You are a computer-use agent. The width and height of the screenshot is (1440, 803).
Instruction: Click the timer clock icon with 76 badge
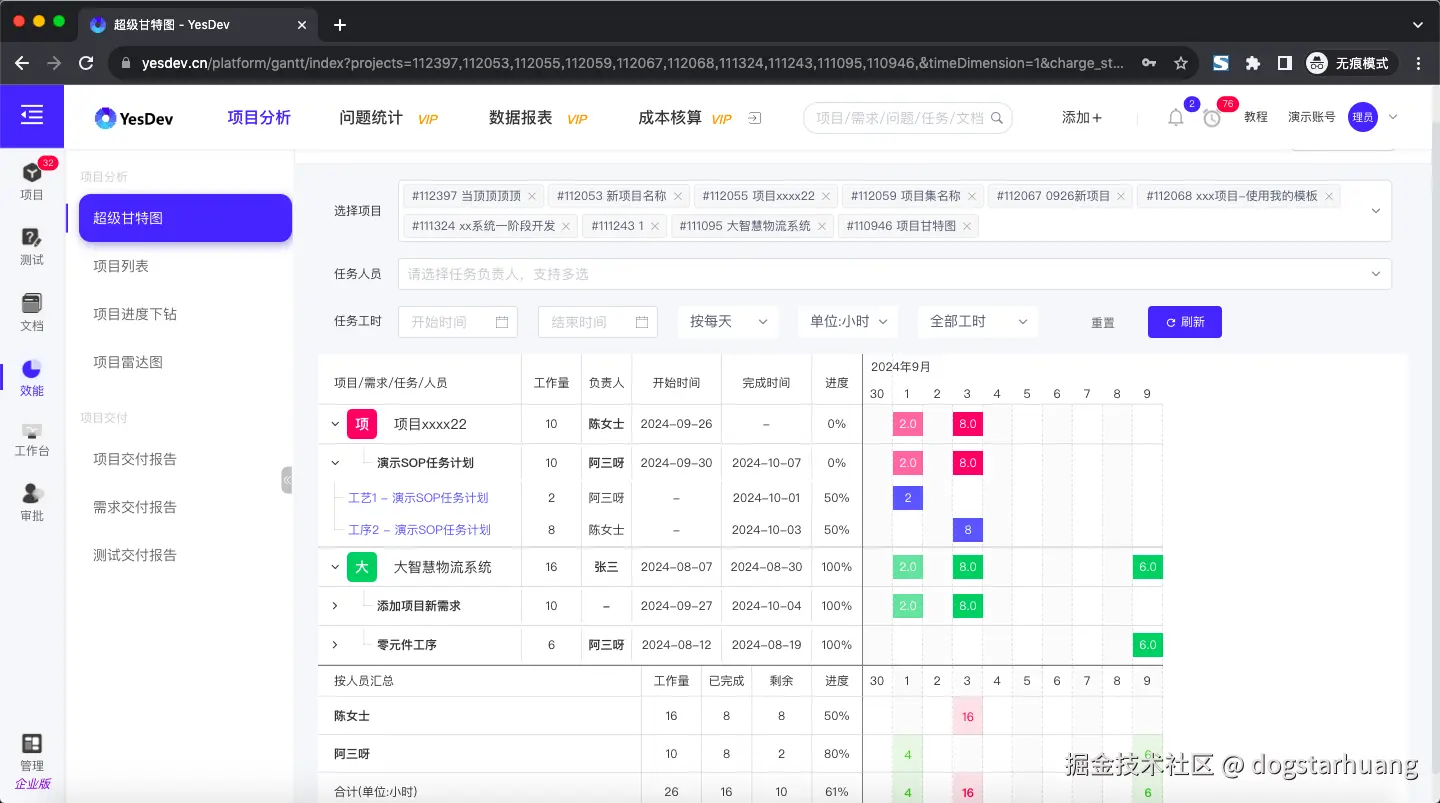coord(1211,117)
